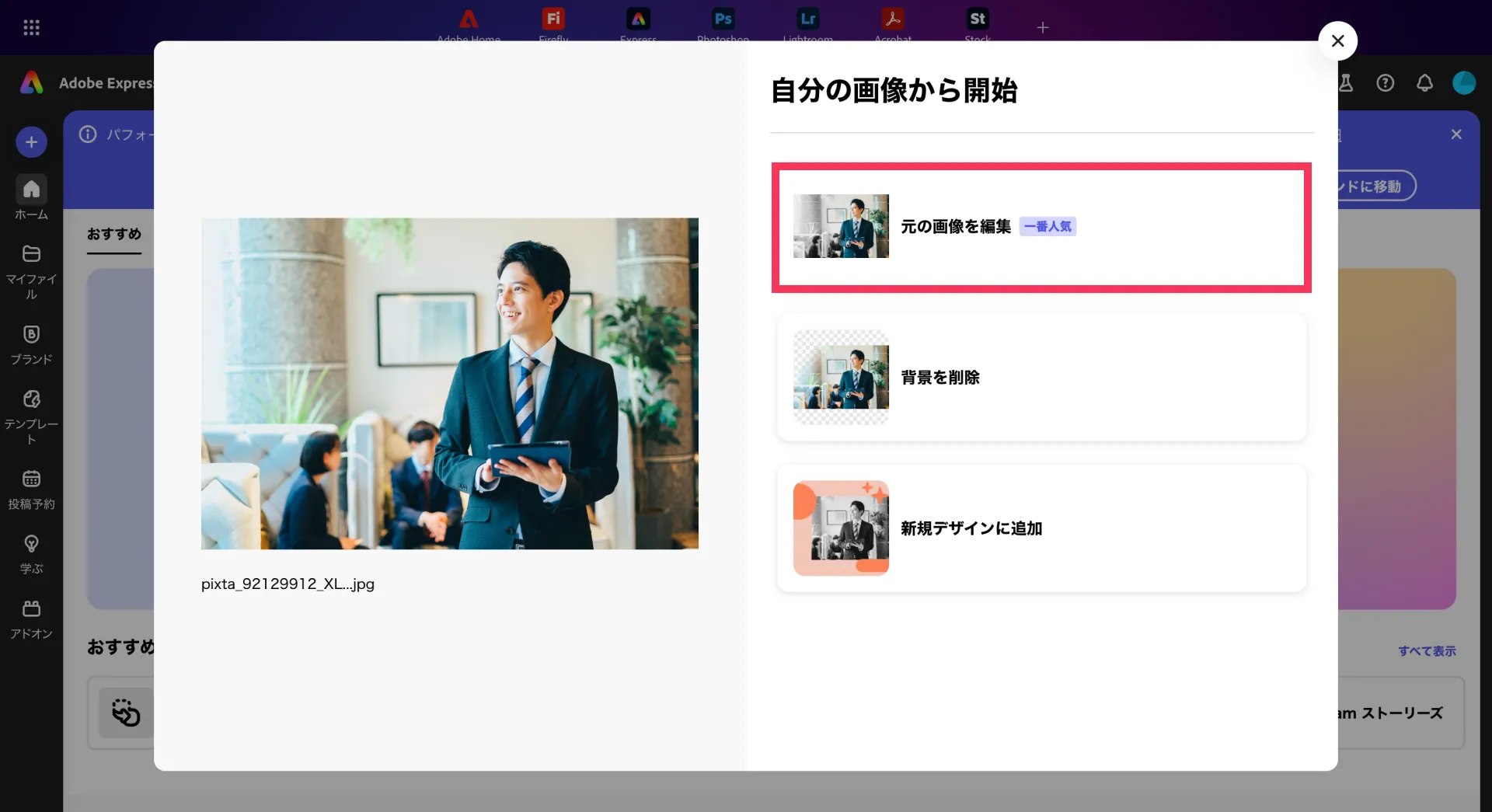Open the apps grid launcher
This screenshot has width=1492, height=812.
pos(31,28)
